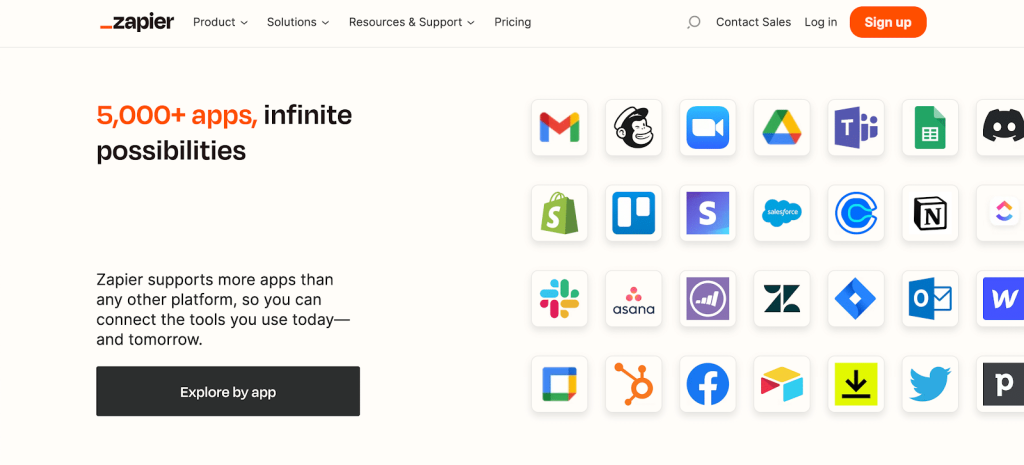Click the Google Calendar icon
The height and width of the screenshot is (465, 1024).
[x=559, y=384]
